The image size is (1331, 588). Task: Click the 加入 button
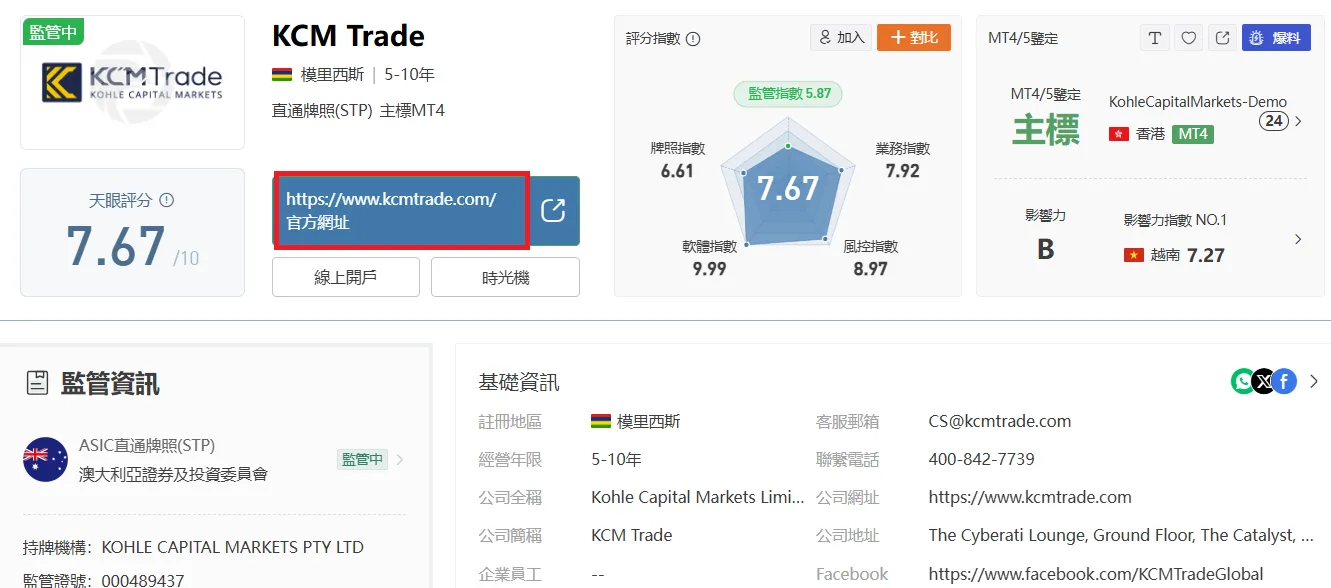[x=841, y=38]
